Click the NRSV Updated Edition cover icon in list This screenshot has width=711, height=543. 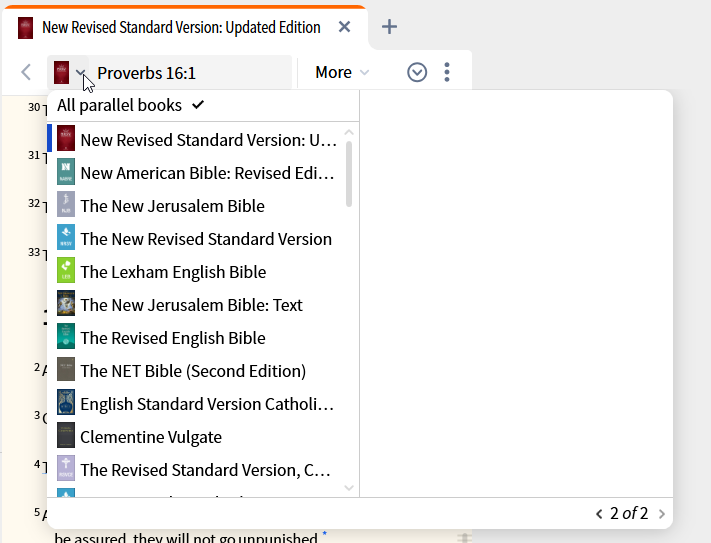tap(66, 138)
